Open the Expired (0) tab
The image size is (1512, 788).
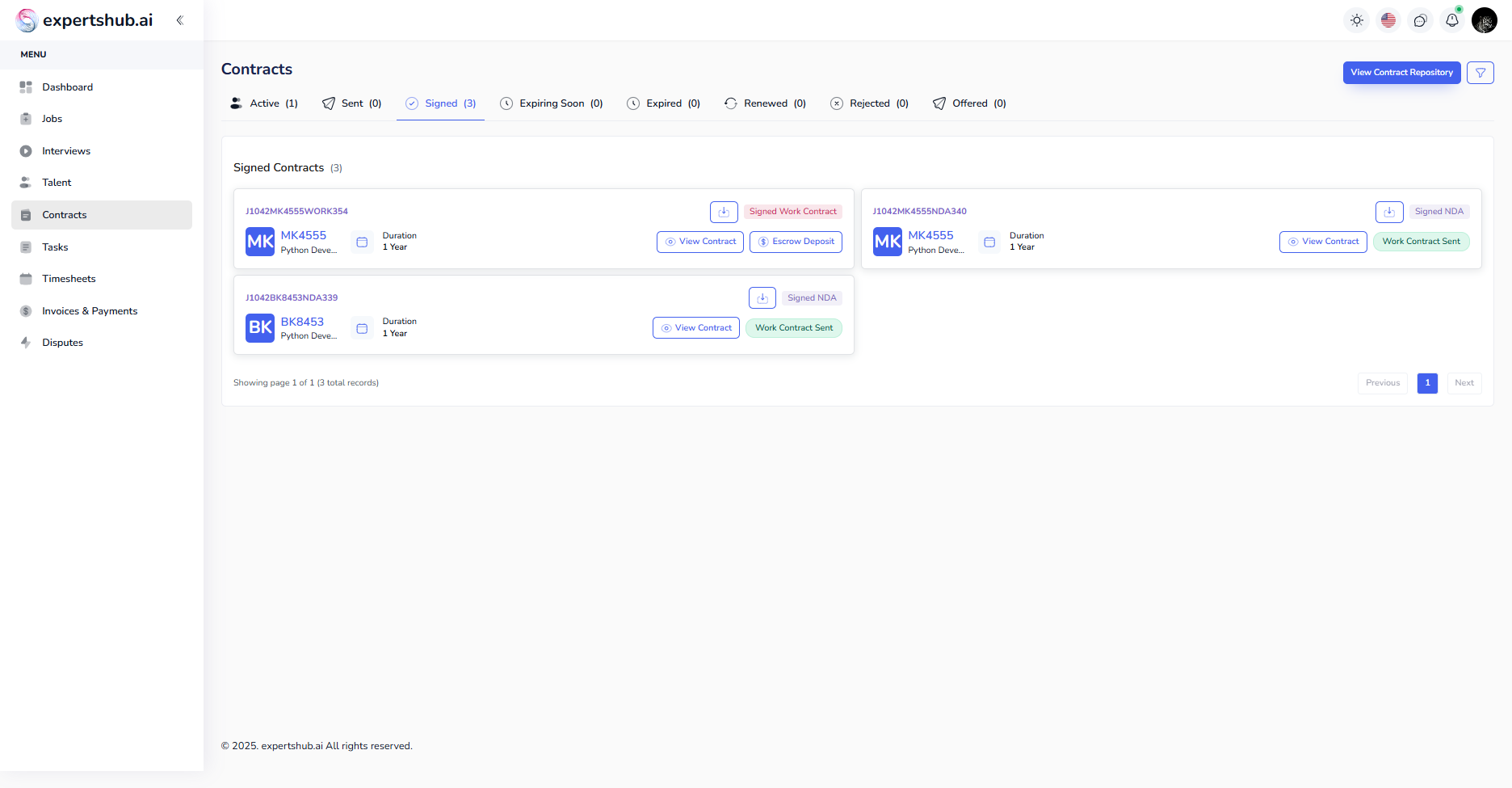click(664, 103)
